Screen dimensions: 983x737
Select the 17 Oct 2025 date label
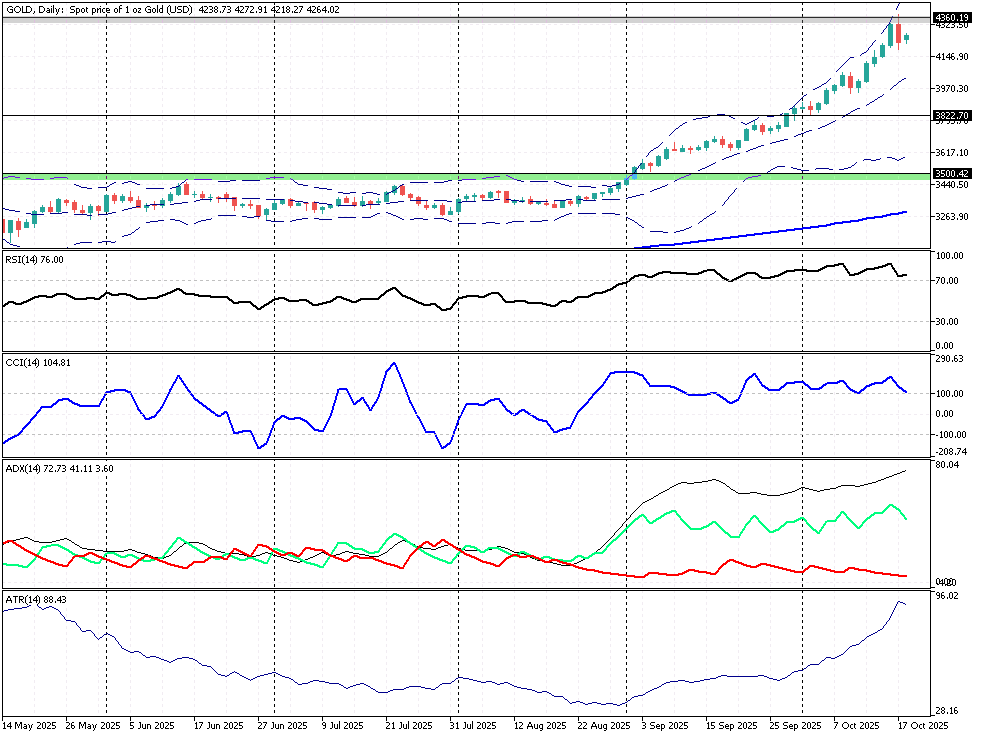[x=921, y=724]
